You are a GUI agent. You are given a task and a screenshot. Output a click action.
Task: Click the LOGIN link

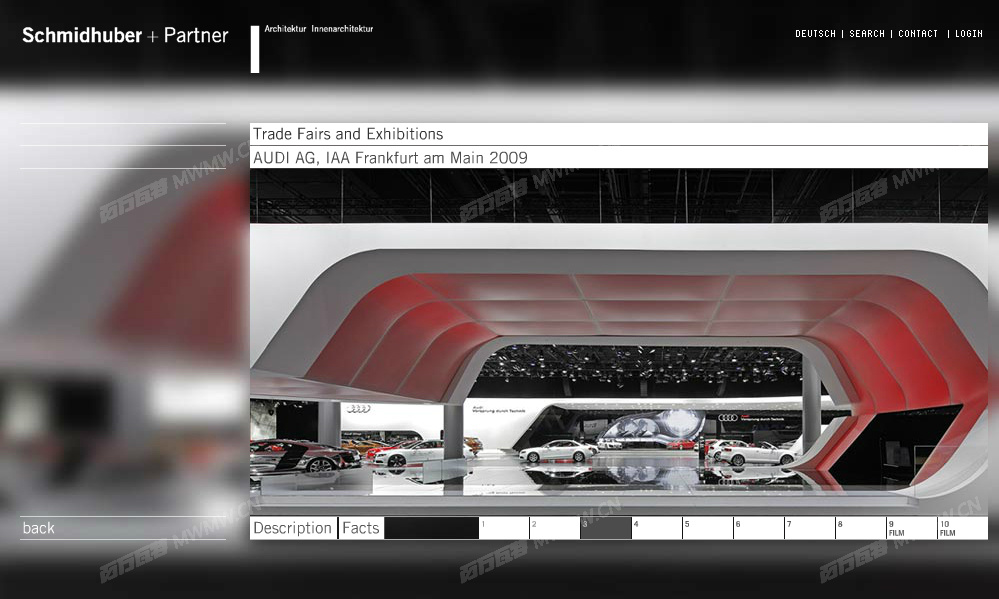click(968, 34)
